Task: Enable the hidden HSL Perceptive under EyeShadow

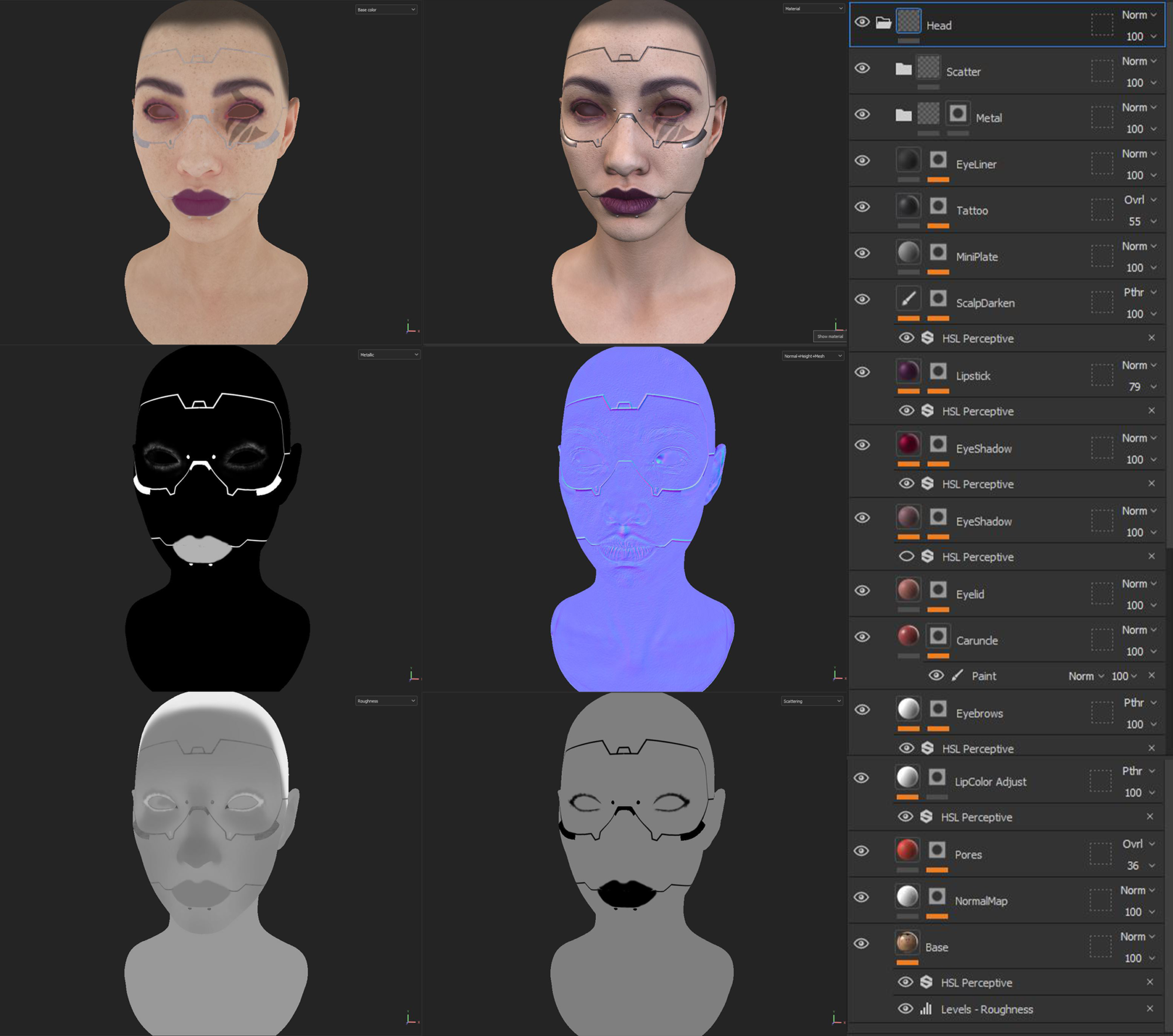Action: [906, 556]
